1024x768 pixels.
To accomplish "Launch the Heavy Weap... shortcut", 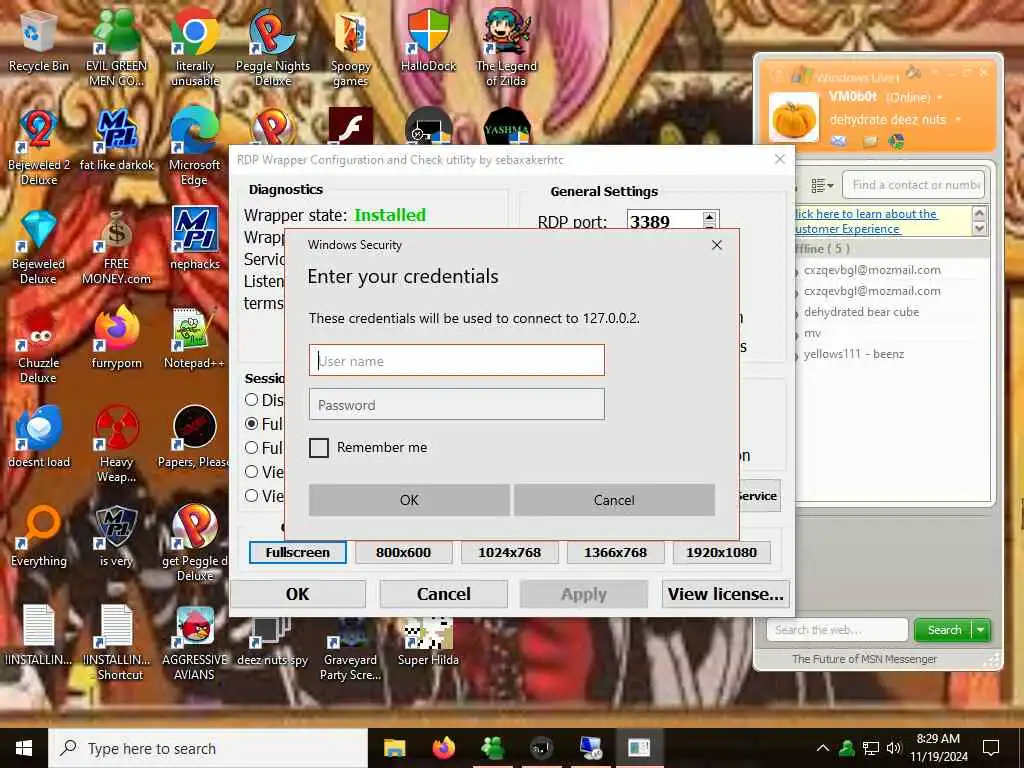I will pyautogui.click(x=116, y=444).
